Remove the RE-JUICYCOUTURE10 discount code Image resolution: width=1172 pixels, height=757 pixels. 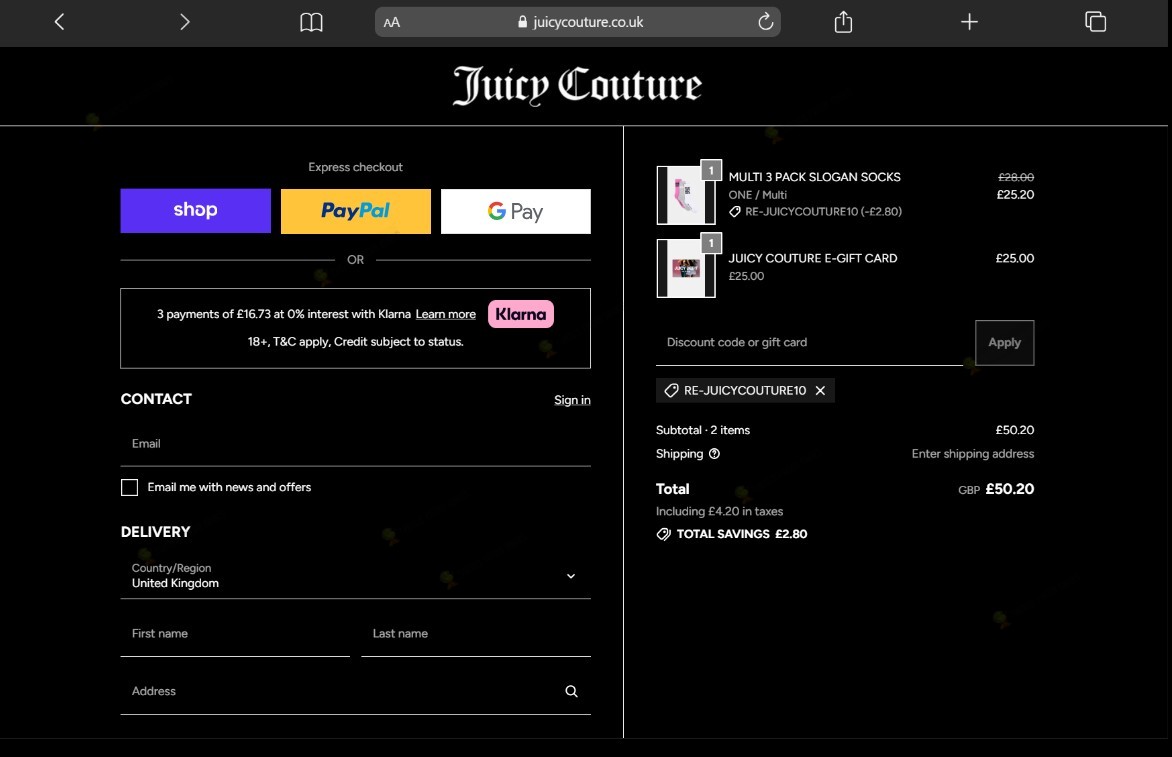click(820, 390)
